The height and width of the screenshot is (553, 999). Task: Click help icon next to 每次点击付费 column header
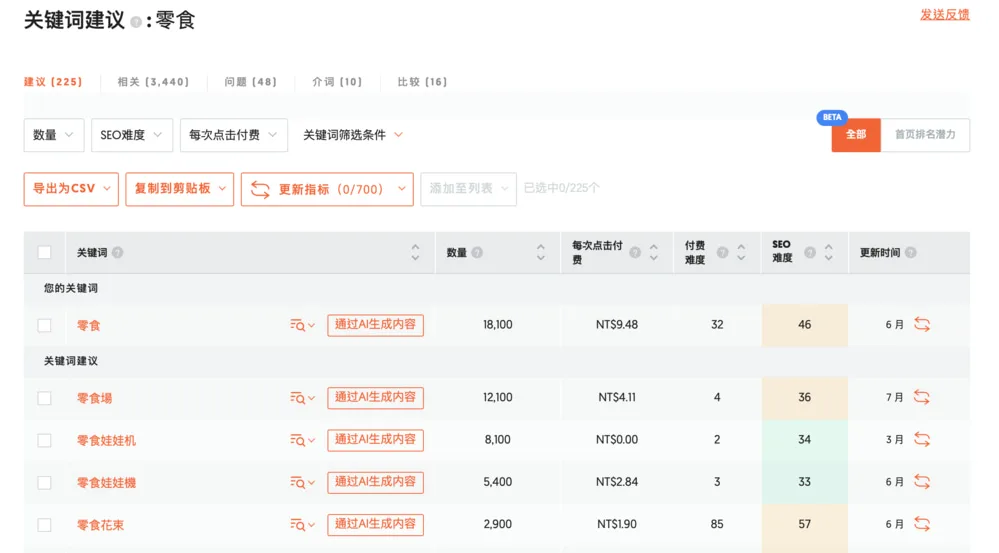coord(635,252)
